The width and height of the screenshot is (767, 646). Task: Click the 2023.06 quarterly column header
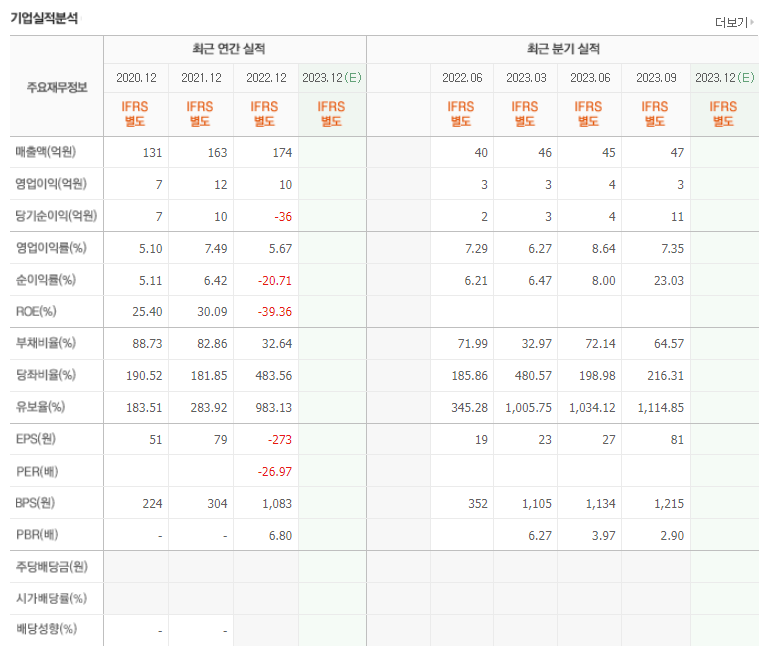590,78
